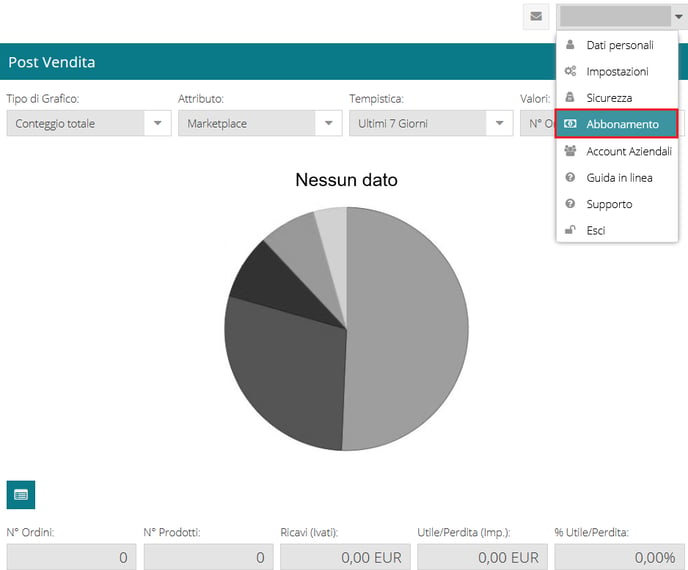
Task: Open Impostazioni from user menu
Action: coord(617,71)
